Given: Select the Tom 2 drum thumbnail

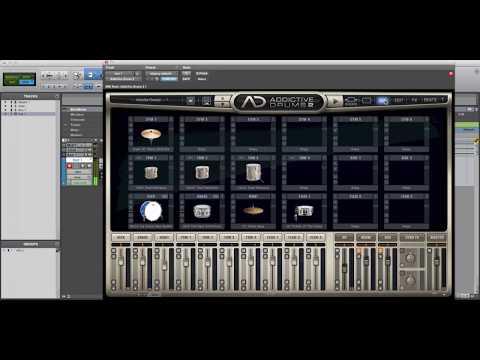Looking at the screenshot, I should 202,173.
